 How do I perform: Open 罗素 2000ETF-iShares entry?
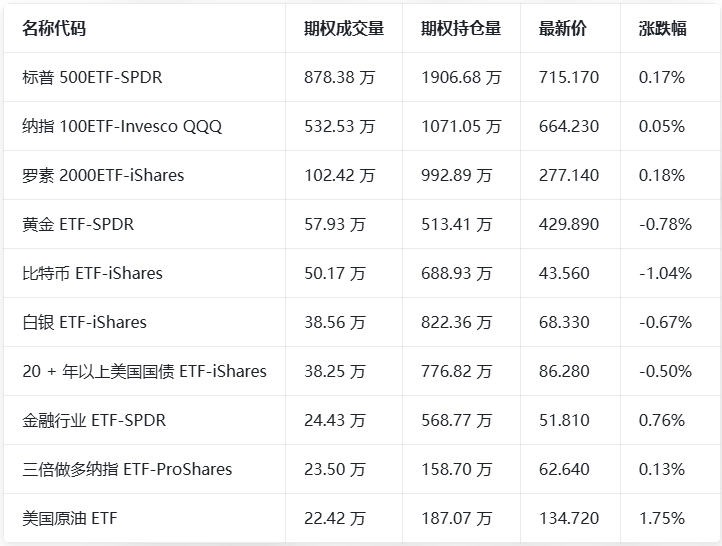point(103,175)
